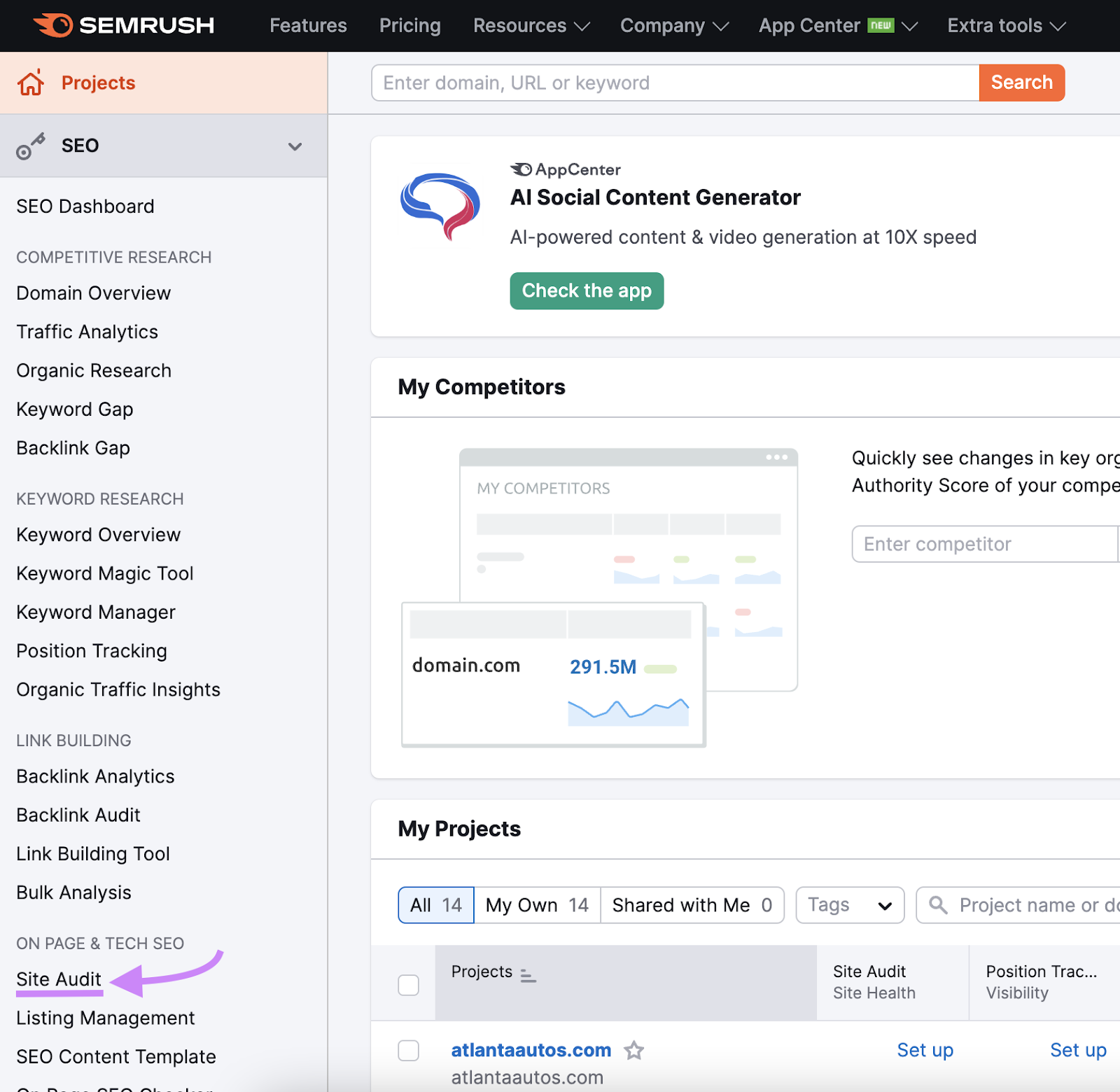
Task: Click the green Check the app button
Action: click(587, 290)
